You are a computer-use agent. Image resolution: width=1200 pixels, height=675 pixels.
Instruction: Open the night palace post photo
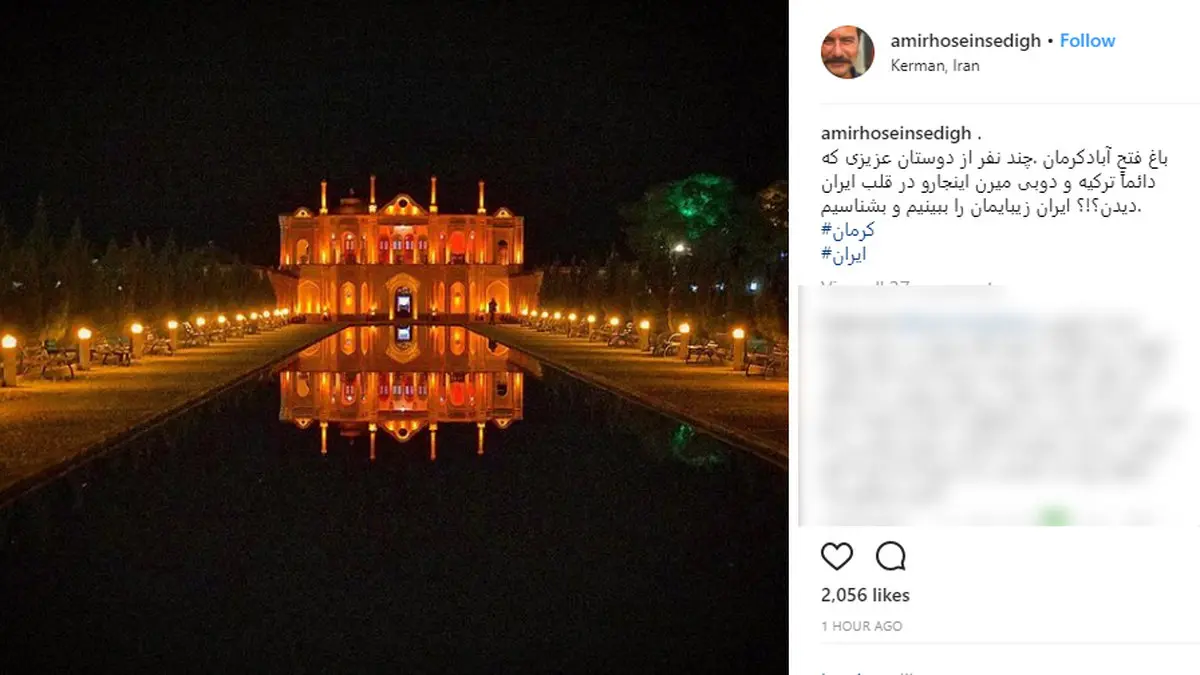[394, 337]
